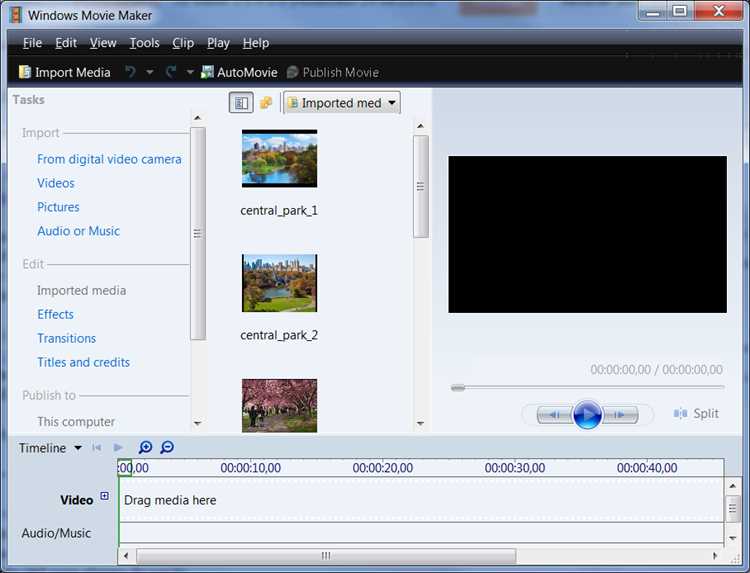750x573 pixels.
Task: Zoom in on the timeline with the magnifier plus icon
Action: [145, 447]
